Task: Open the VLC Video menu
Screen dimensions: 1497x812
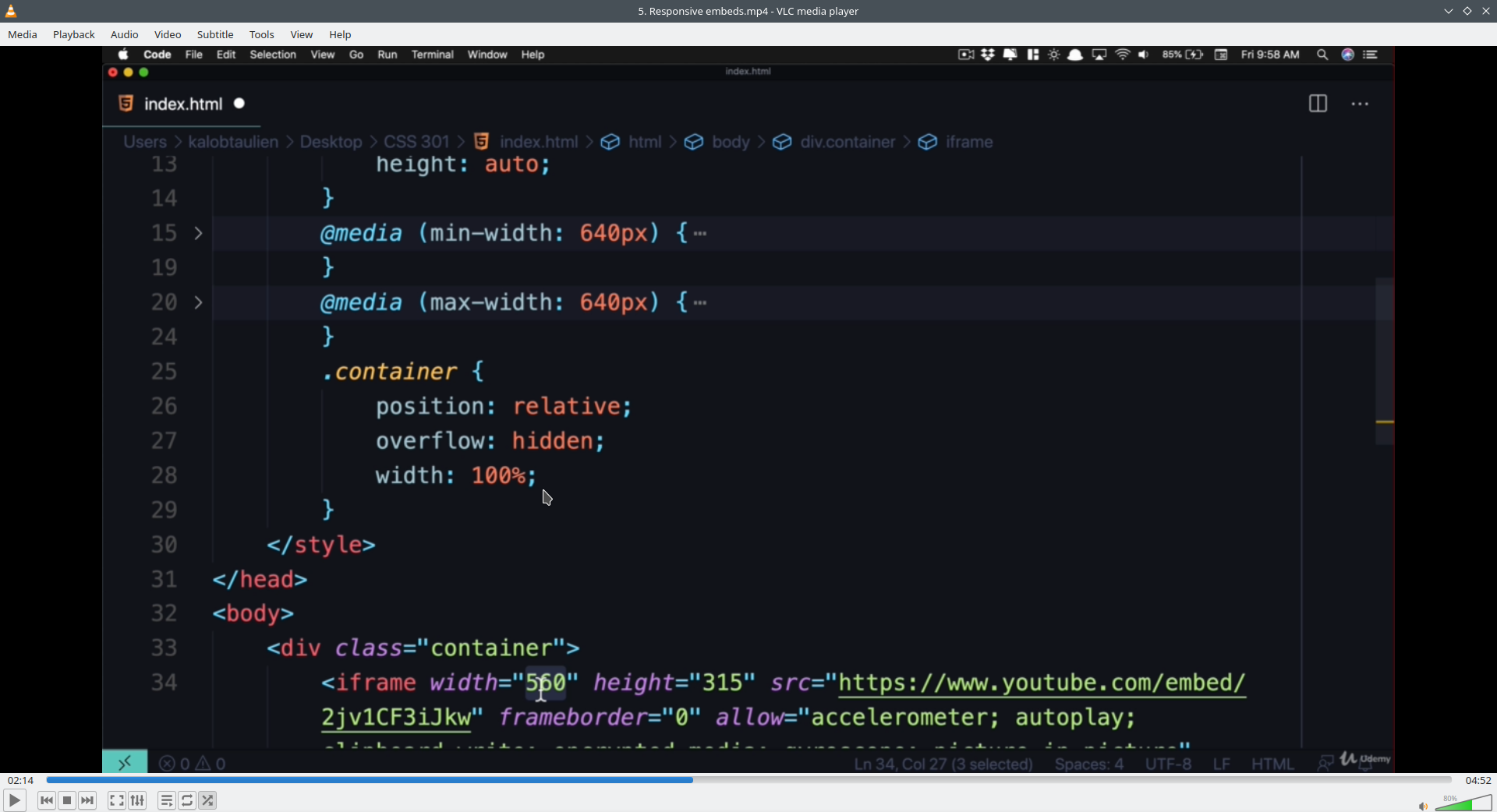Action: pos(168,34)
